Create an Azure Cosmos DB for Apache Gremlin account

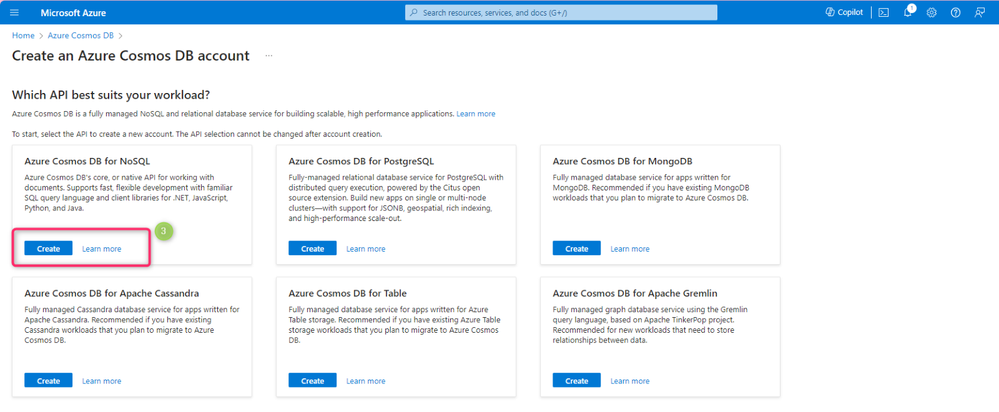coord(577,381)
